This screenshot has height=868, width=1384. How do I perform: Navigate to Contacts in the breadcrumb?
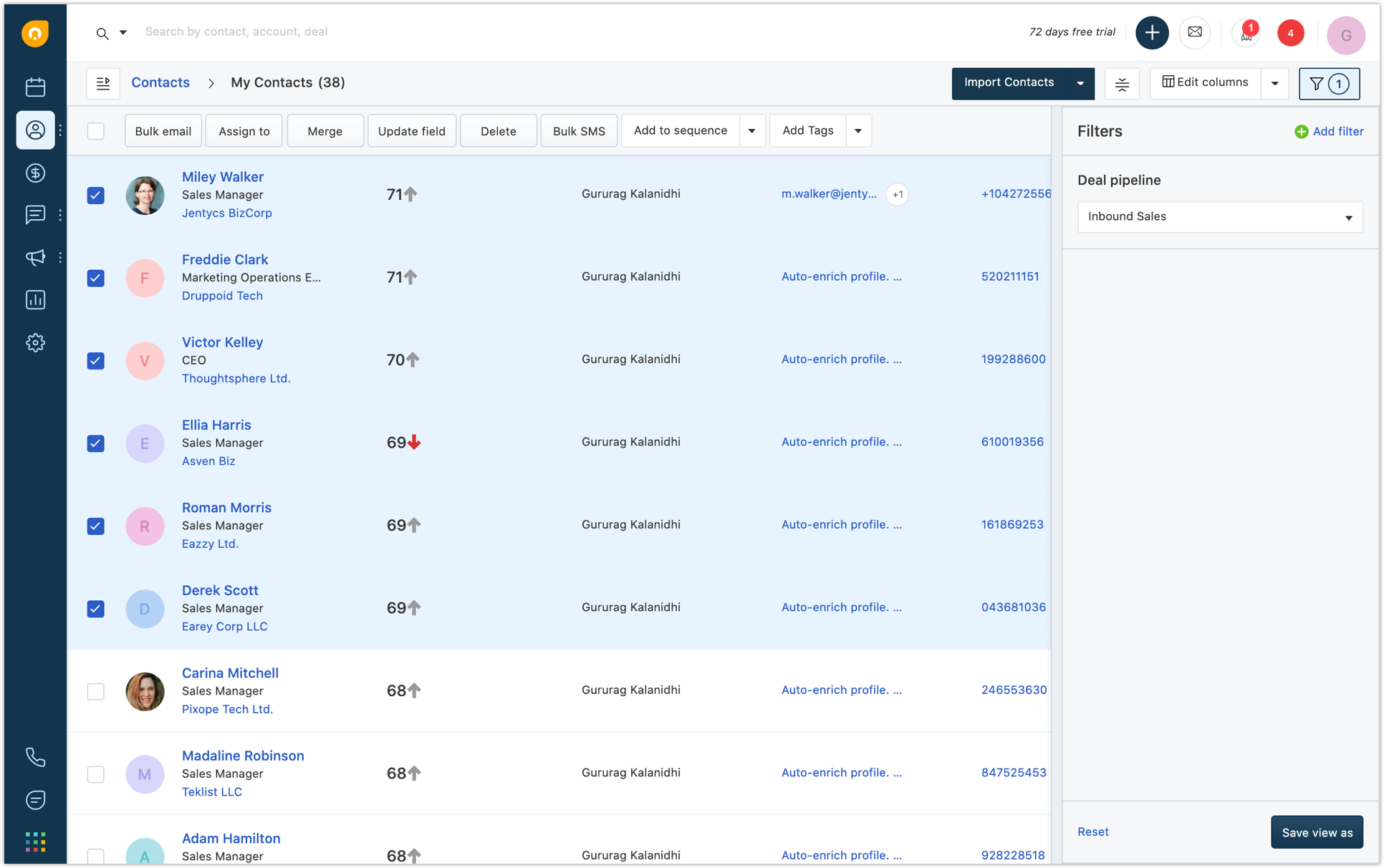pos(160,82)
